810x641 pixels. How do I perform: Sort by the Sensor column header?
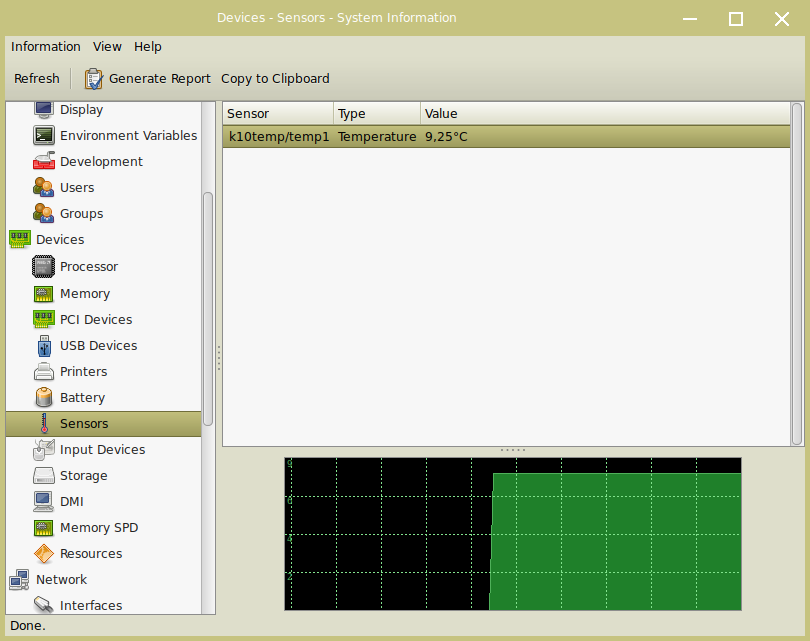(x=278, y=113)
